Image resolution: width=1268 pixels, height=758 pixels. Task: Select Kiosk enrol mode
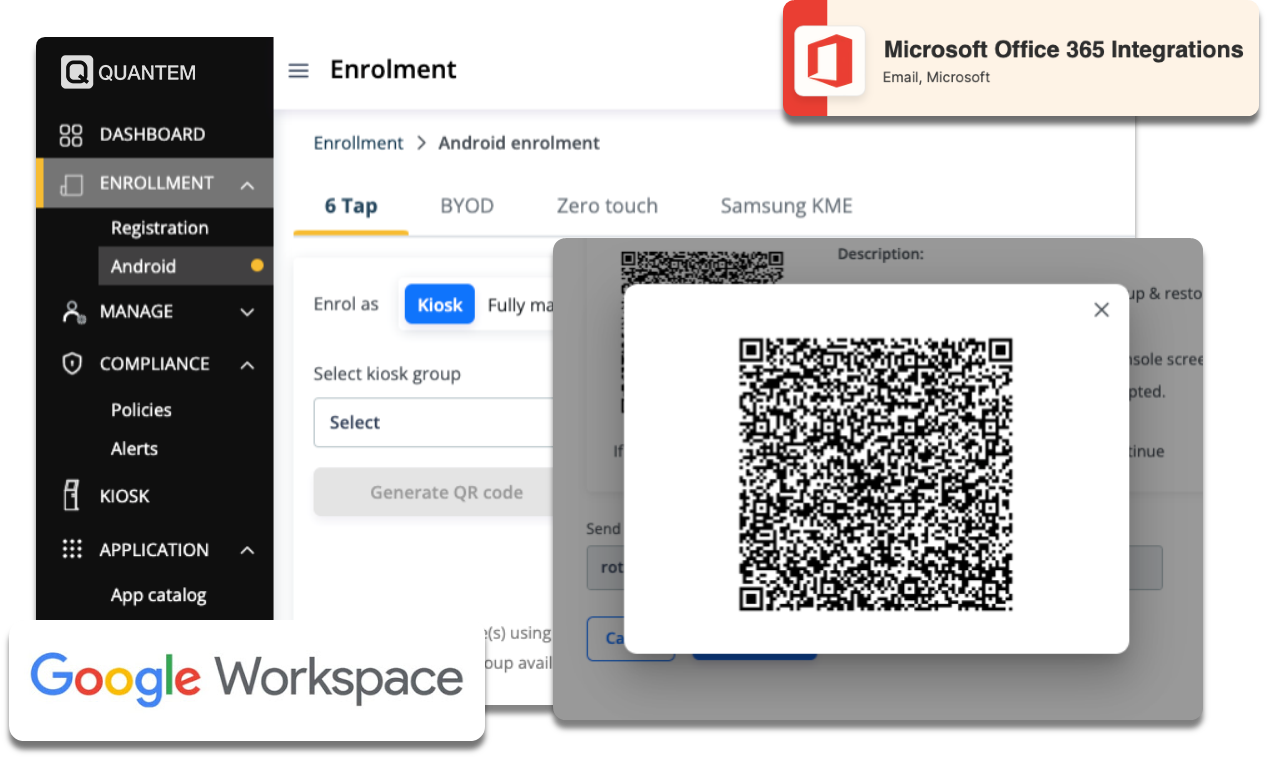[439, 305]
